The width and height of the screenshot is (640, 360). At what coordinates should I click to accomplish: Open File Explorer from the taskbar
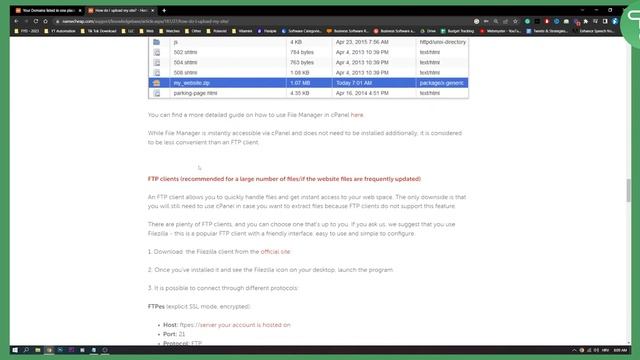click(x=38, y=350)
